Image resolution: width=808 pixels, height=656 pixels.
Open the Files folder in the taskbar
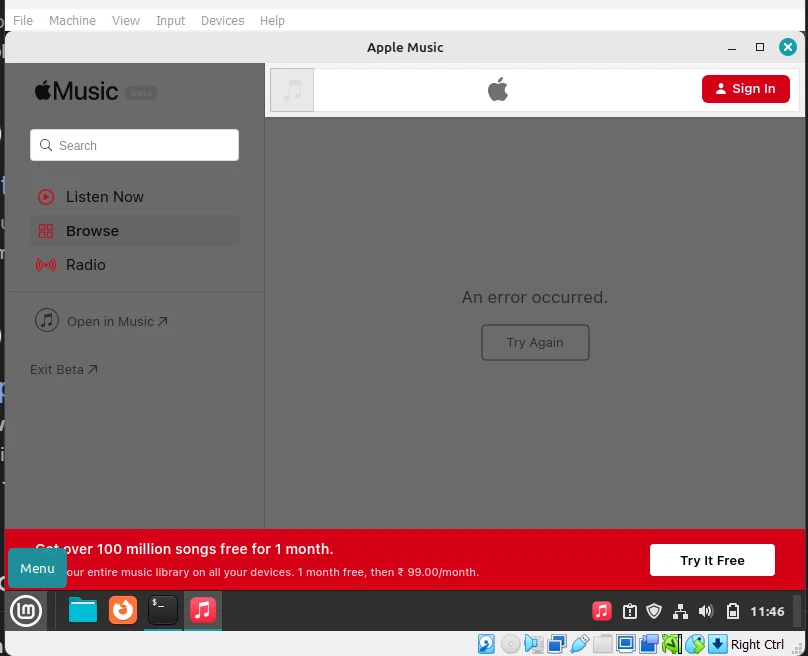pyautogui.click(x=82, y=611)
